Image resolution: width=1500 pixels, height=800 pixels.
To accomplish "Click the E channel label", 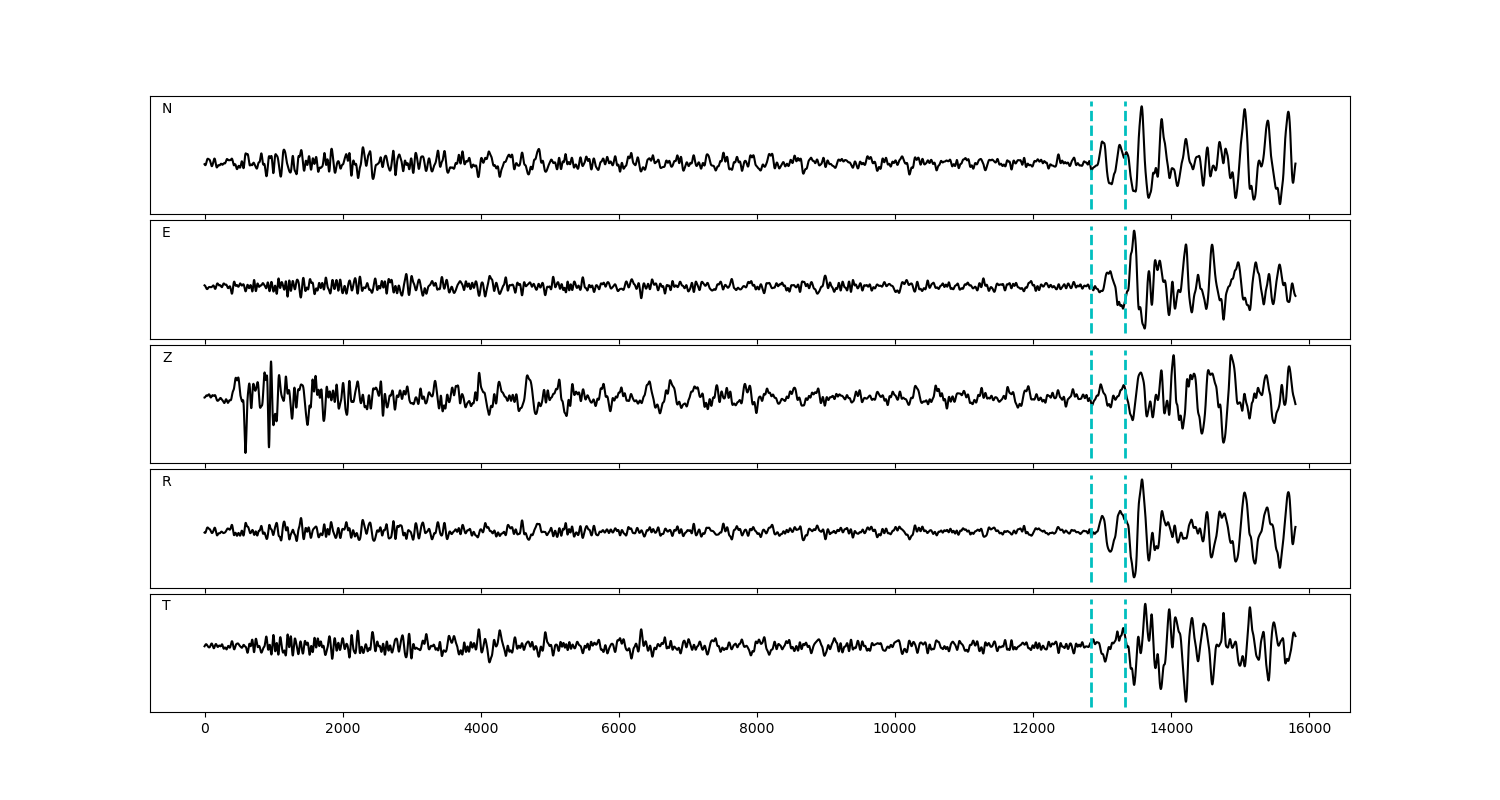I will pyautogui.click(x=166, y=233).
